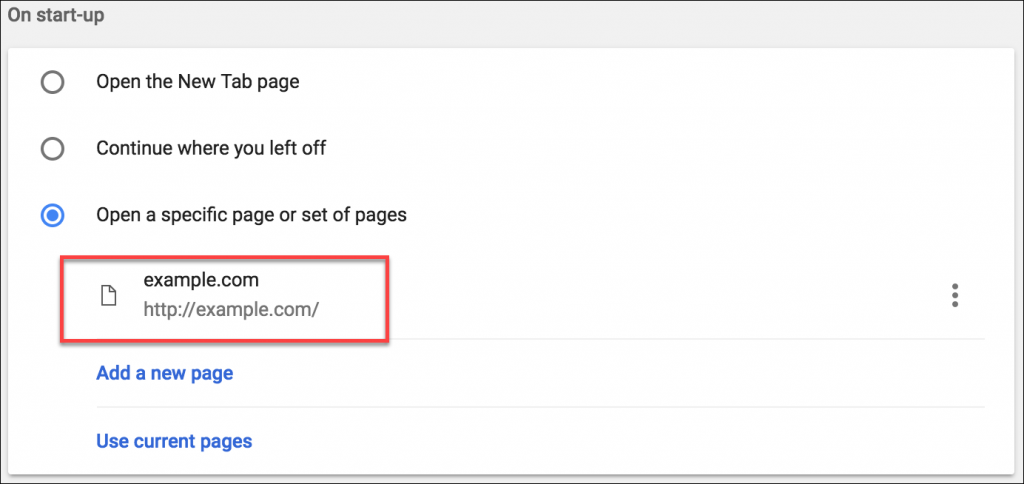Click the 'Open the New Tab page' label text

pos(198,82)
